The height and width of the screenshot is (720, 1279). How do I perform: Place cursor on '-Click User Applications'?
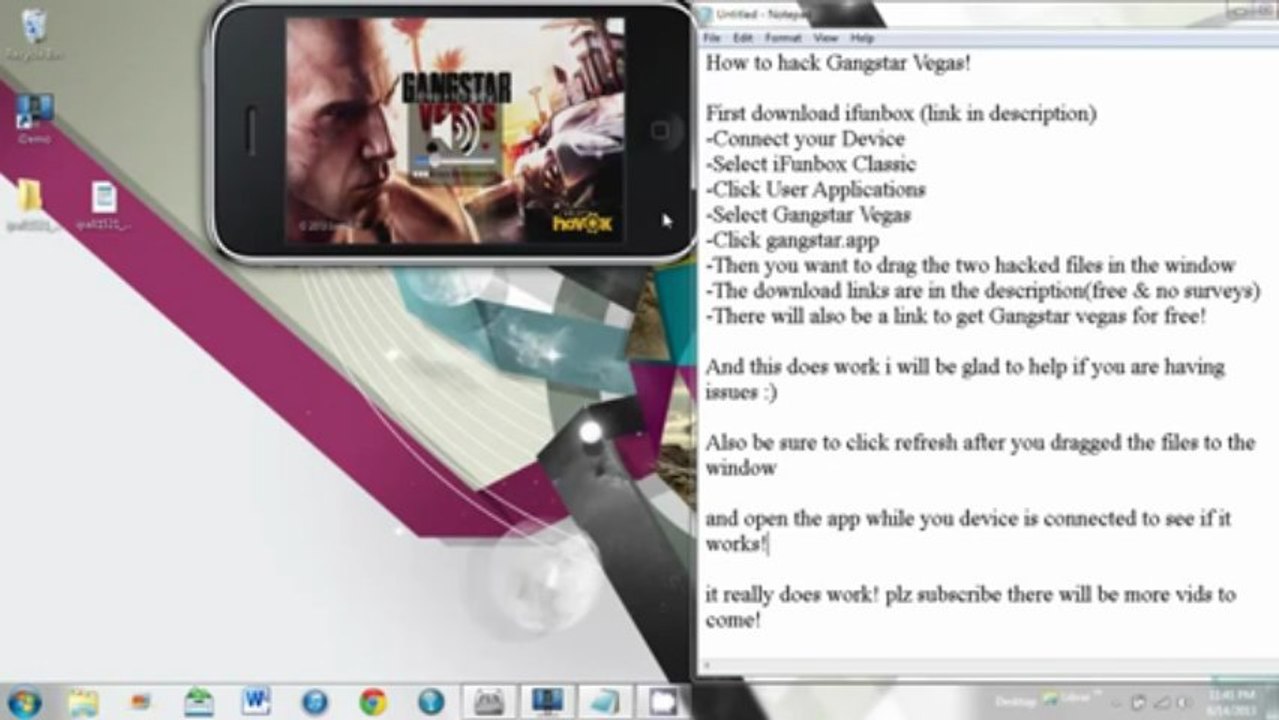click(x=816, y=189)
